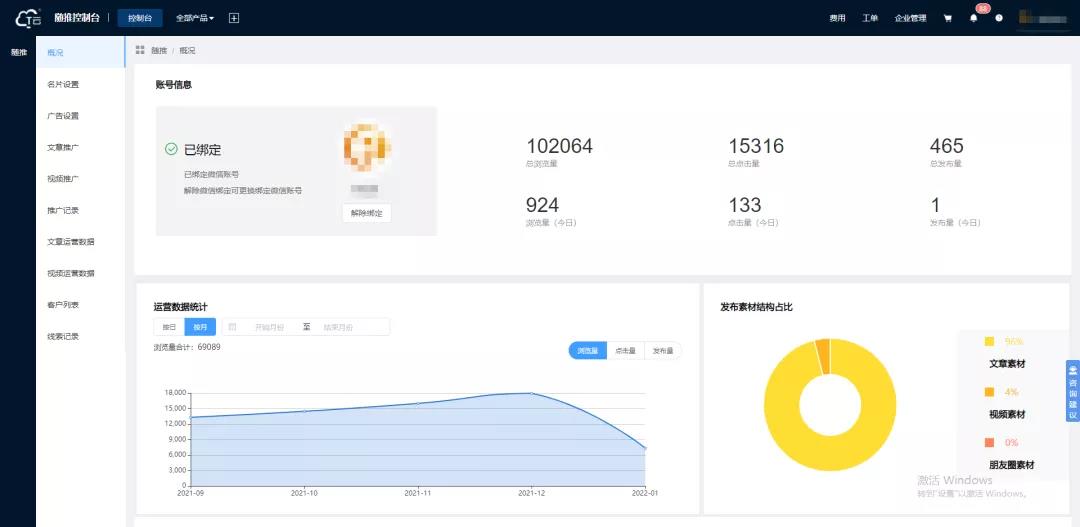Viewport: 1080px width, 527px height.
Task: Open the 咨询建议 floating side widget
Action: (1072, 391)
